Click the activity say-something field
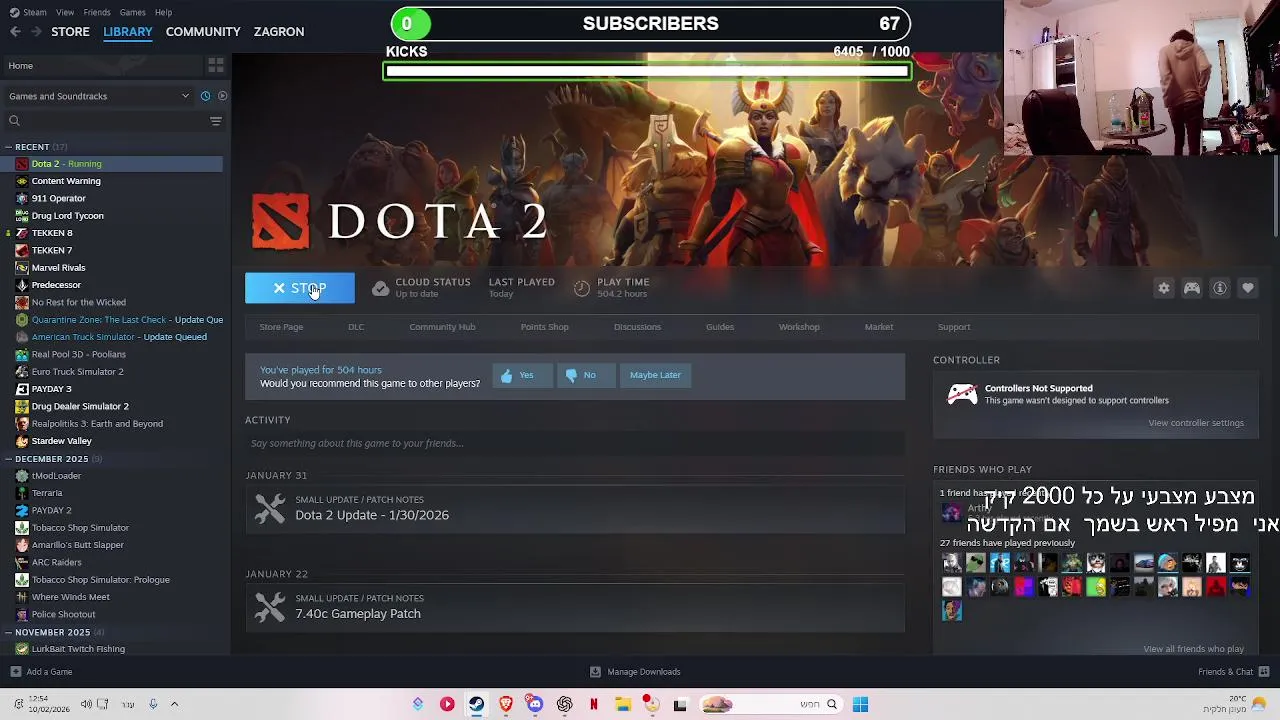 tap(575, 443)
